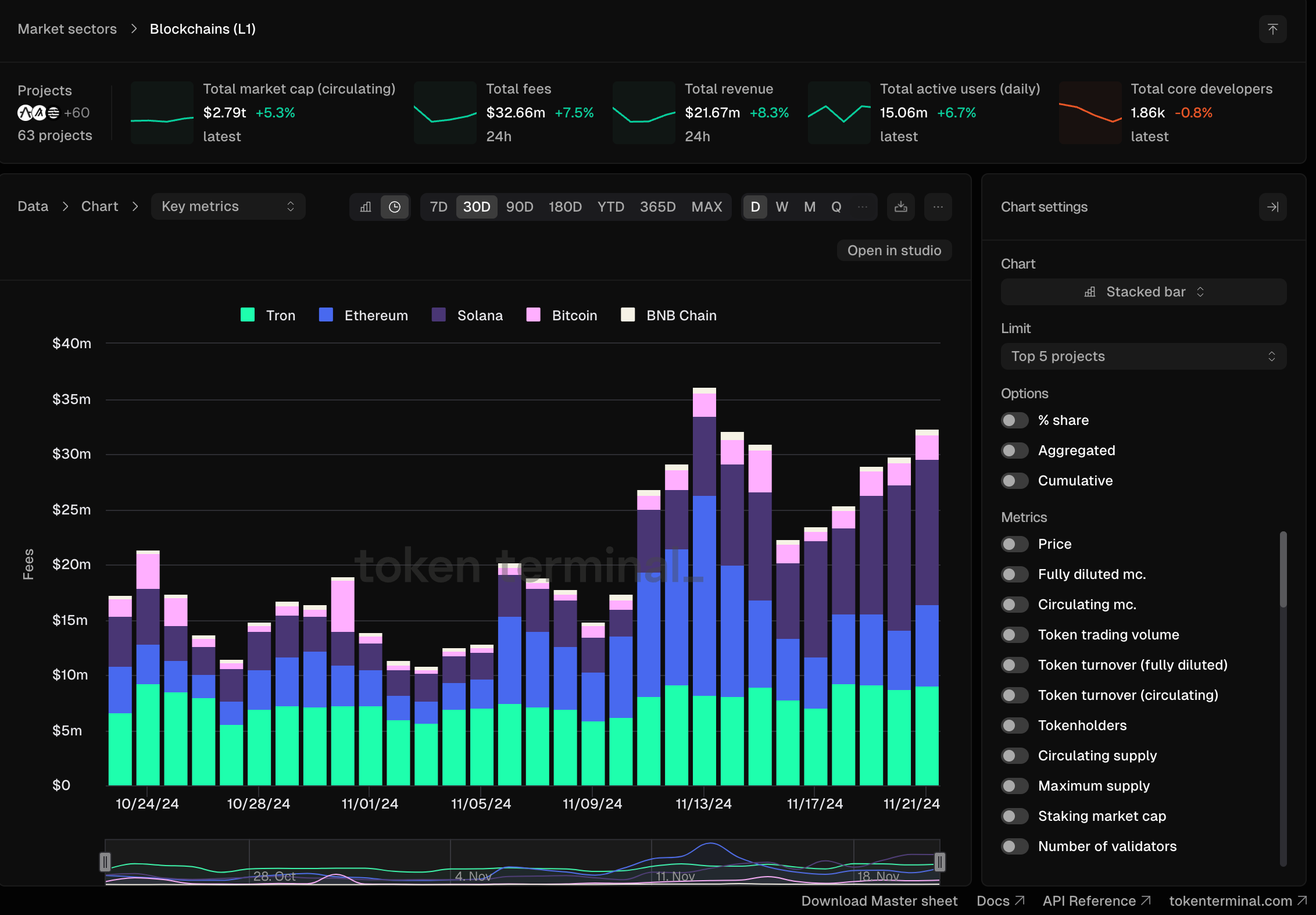Viewport: 1316px width, 915px height.
Task: Select the W weekly granularity
Action: click(782, 207)
